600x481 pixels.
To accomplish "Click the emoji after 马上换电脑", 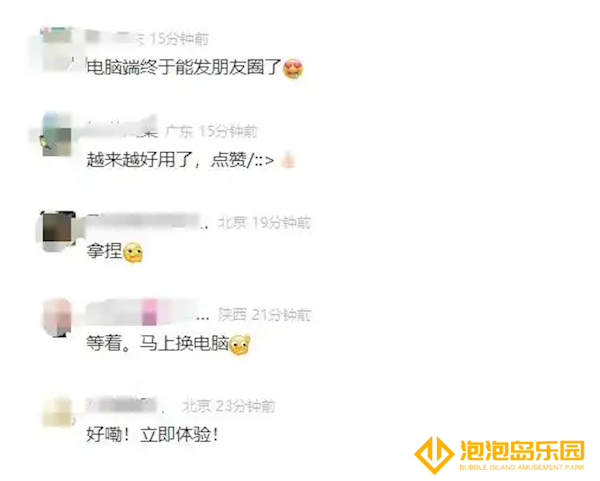I will 240,344.
